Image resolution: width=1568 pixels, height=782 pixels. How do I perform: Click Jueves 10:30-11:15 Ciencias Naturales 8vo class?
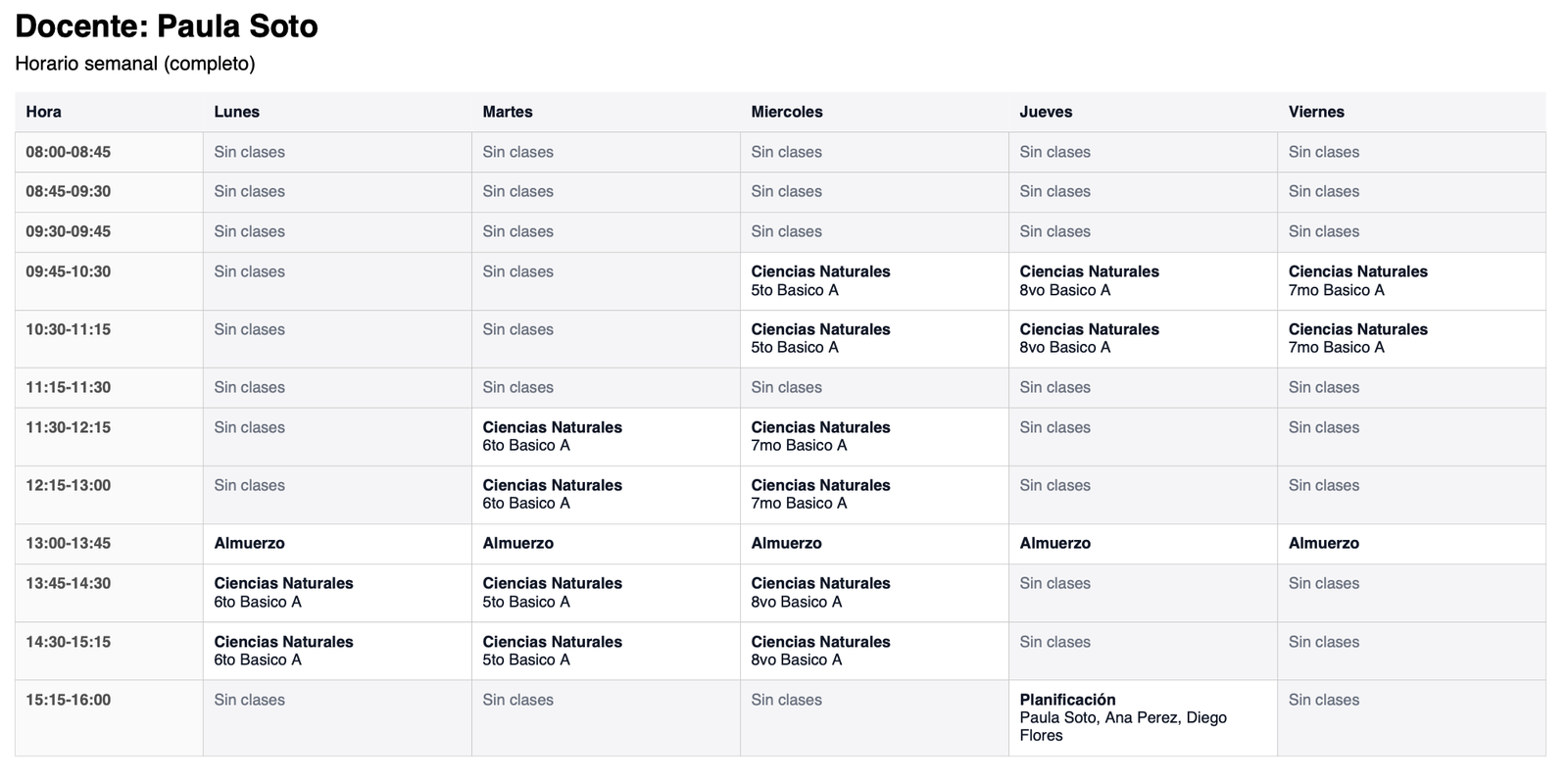point(1089,338)
